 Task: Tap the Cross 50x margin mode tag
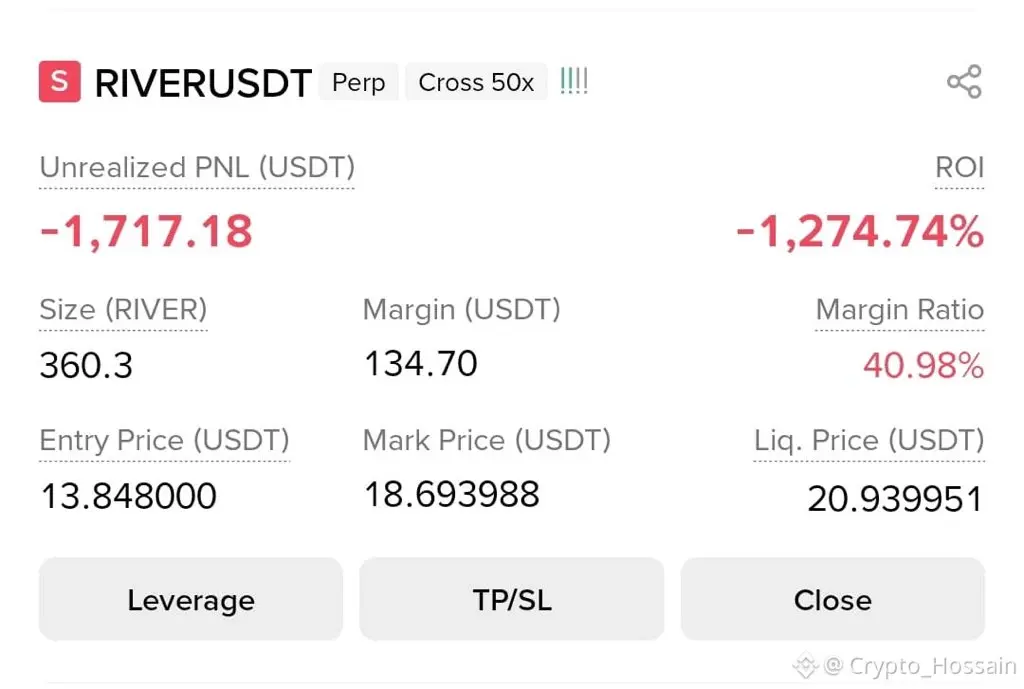[x=476, y=82]
